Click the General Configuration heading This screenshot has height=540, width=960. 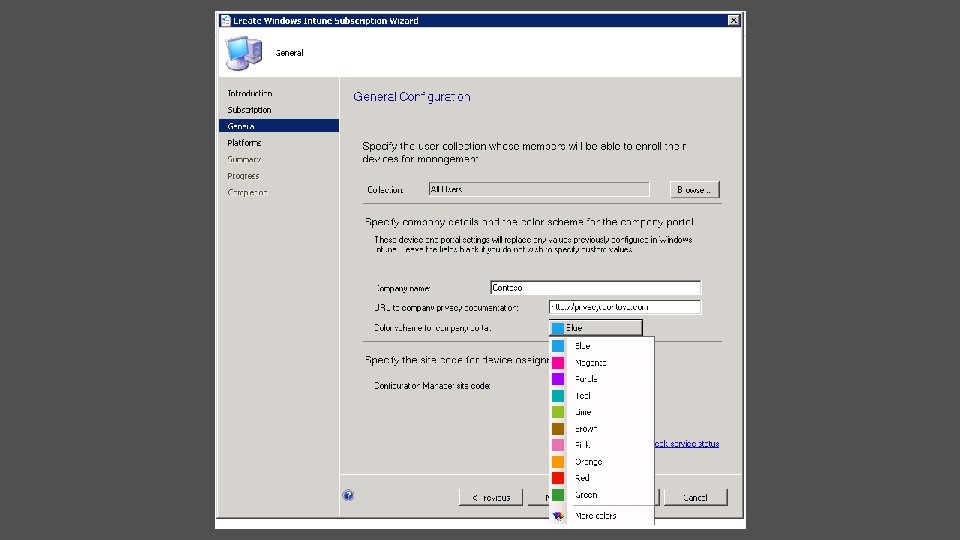(x=411, y=97)
